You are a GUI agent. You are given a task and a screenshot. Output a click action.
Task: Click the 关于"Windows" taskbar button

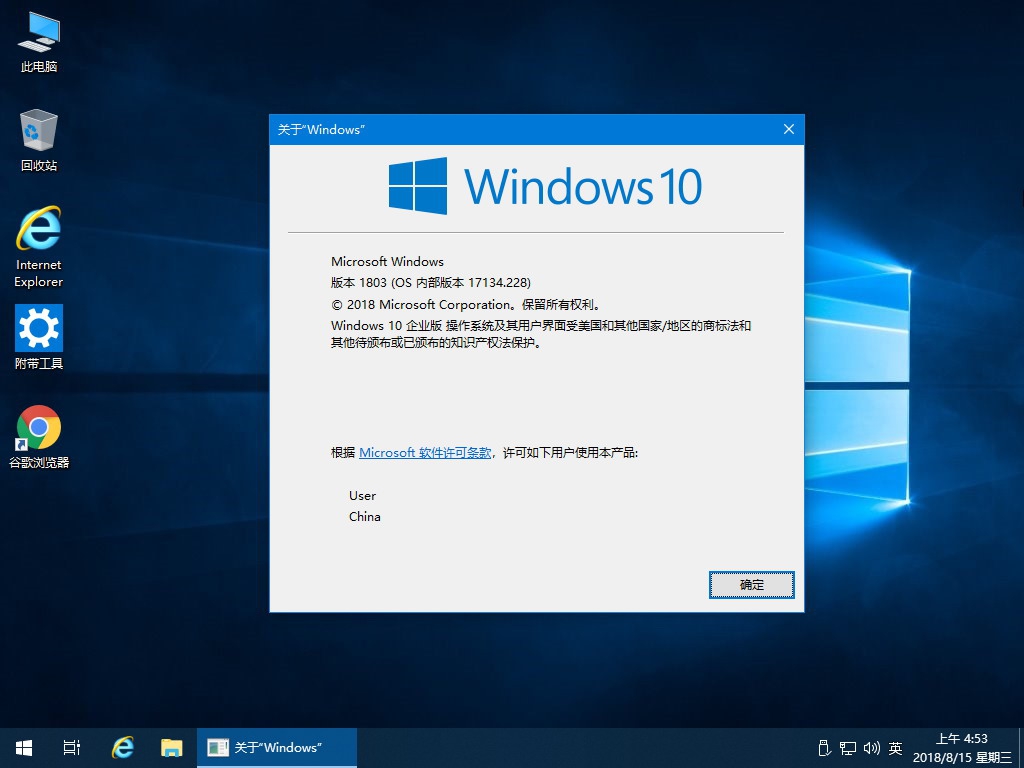[277, 748]
